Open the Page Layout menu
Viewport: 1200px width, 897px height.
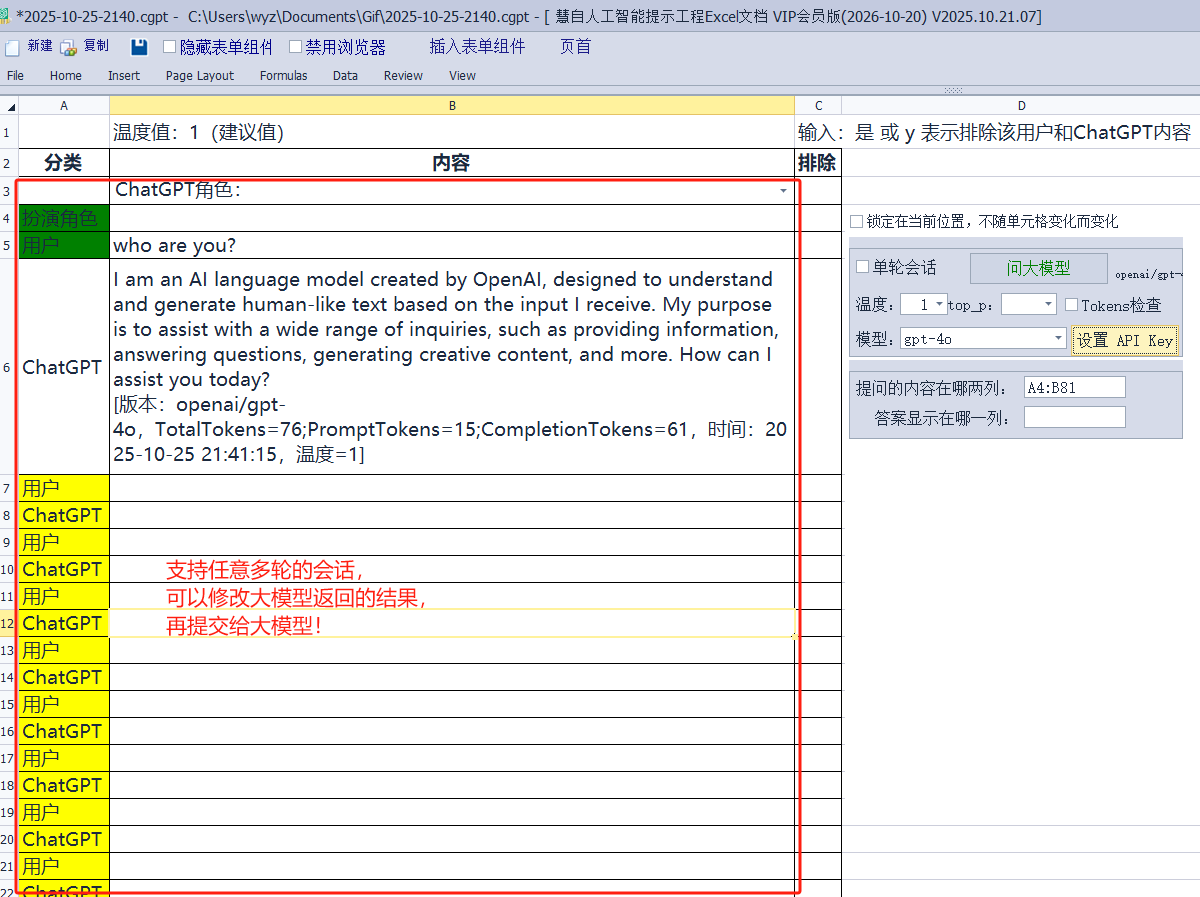[x=200, y=76]
